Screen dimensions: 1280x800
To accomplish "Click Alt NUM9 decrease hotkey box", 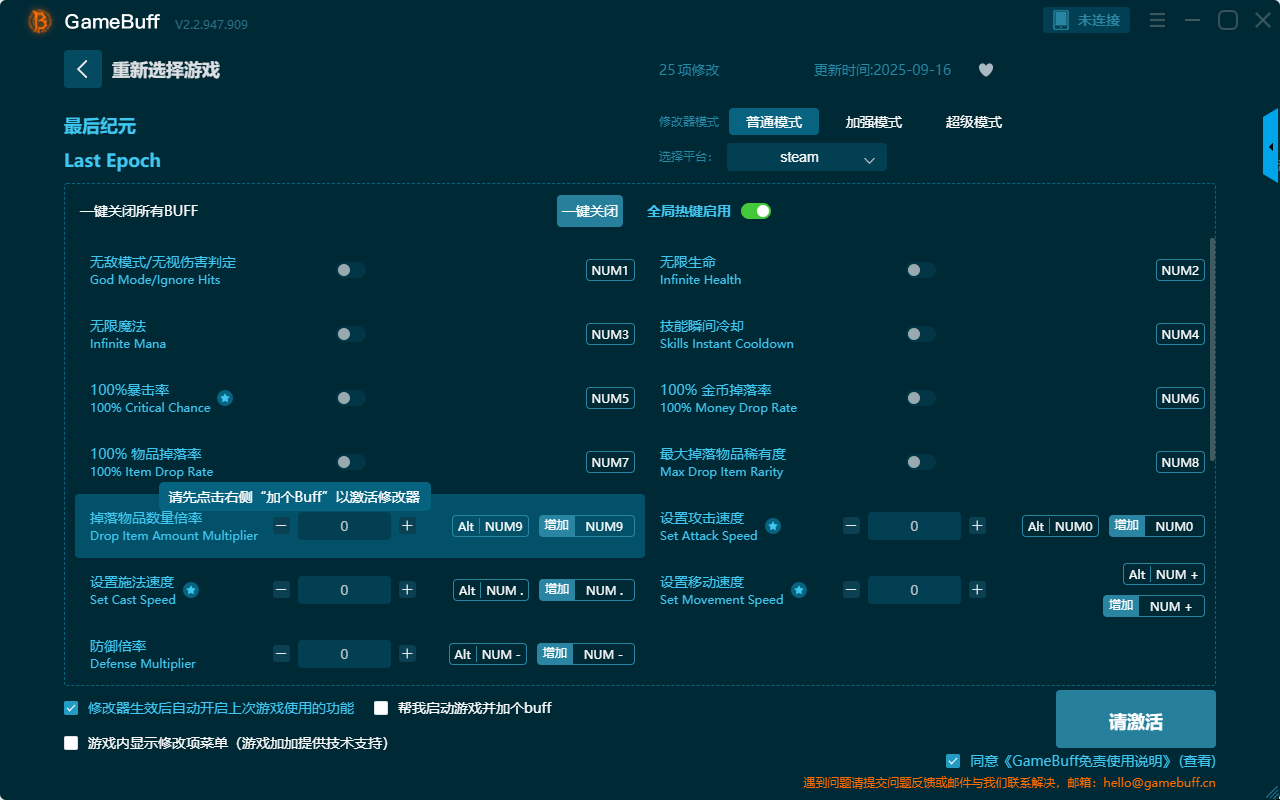I will [491, 526].
